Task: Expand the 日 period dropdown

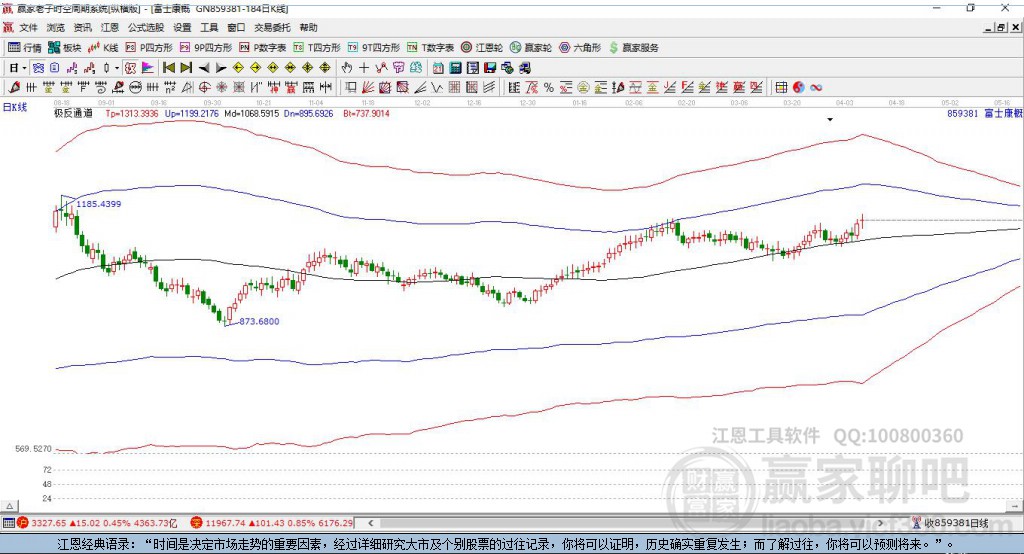Action: [25, 68]
